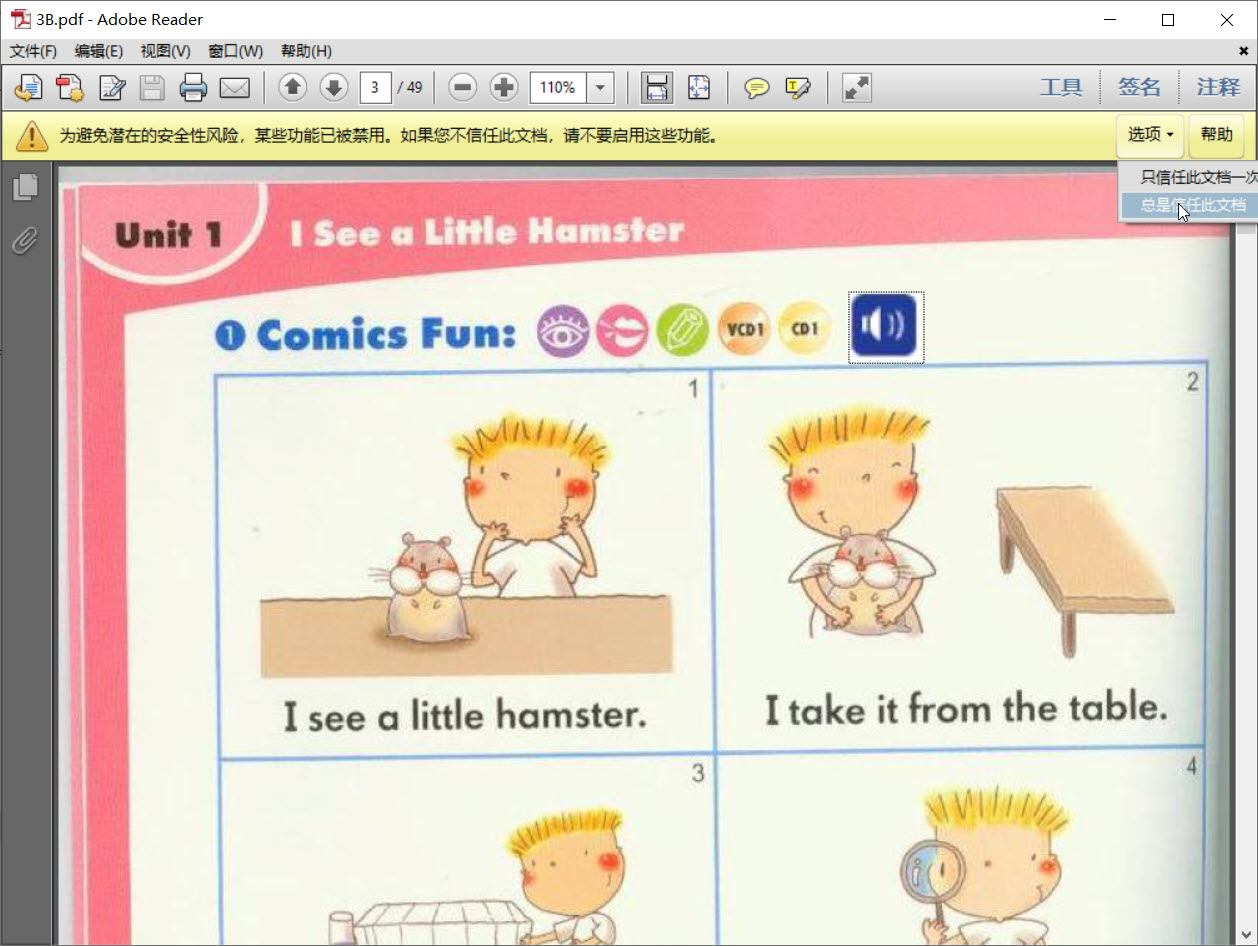Go to next page with down arrow
This screenshot has width=1258, height=946.
coord(334,88)
